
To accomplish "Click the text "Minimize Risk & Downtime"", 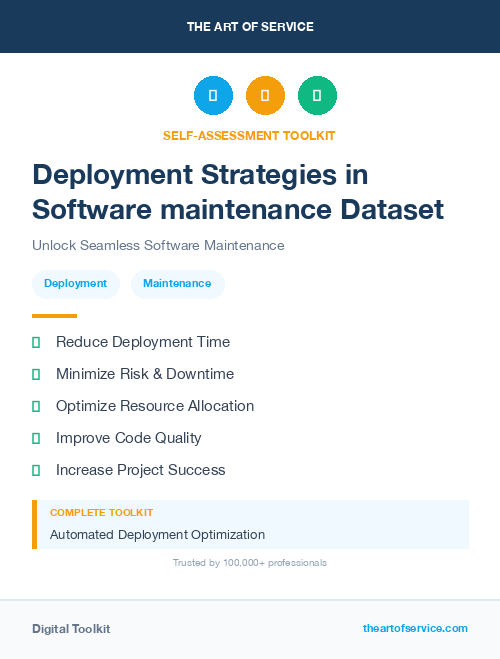I will pos(145,374).
